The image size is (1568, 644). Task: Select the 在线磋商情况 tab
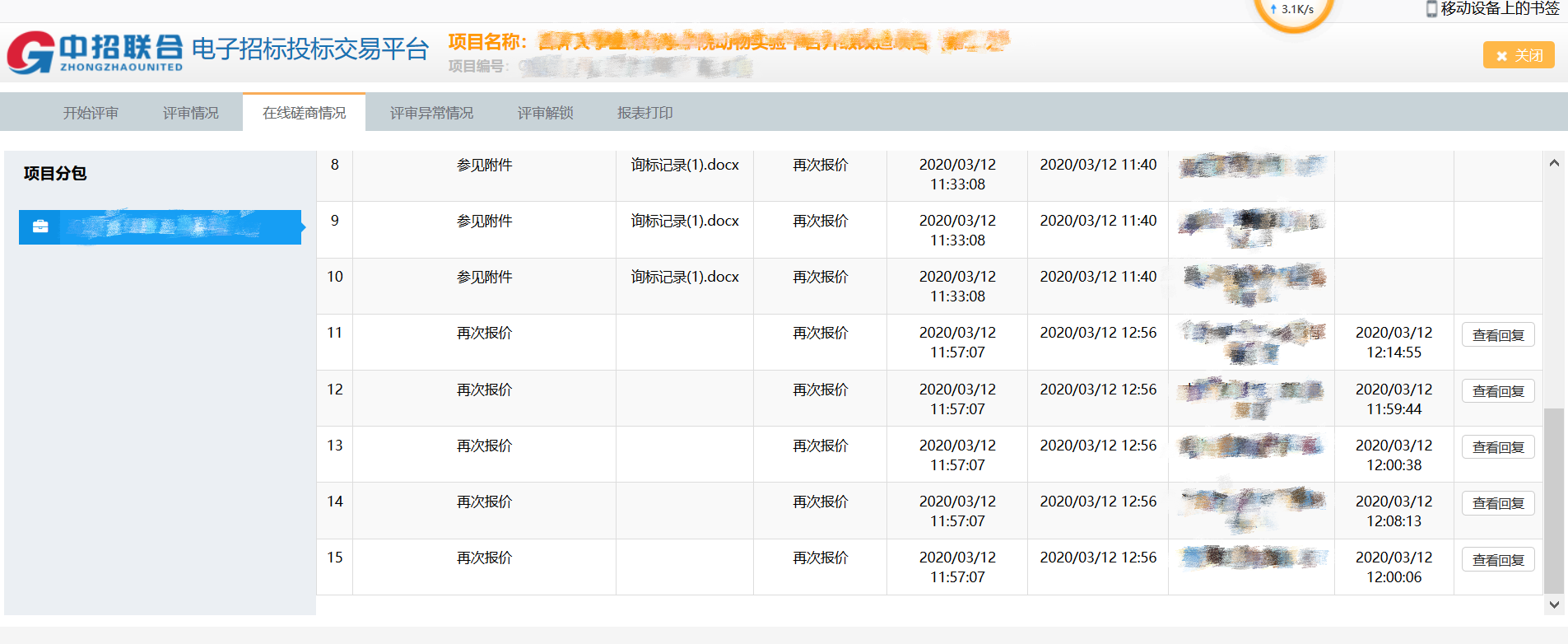point(304,113)
